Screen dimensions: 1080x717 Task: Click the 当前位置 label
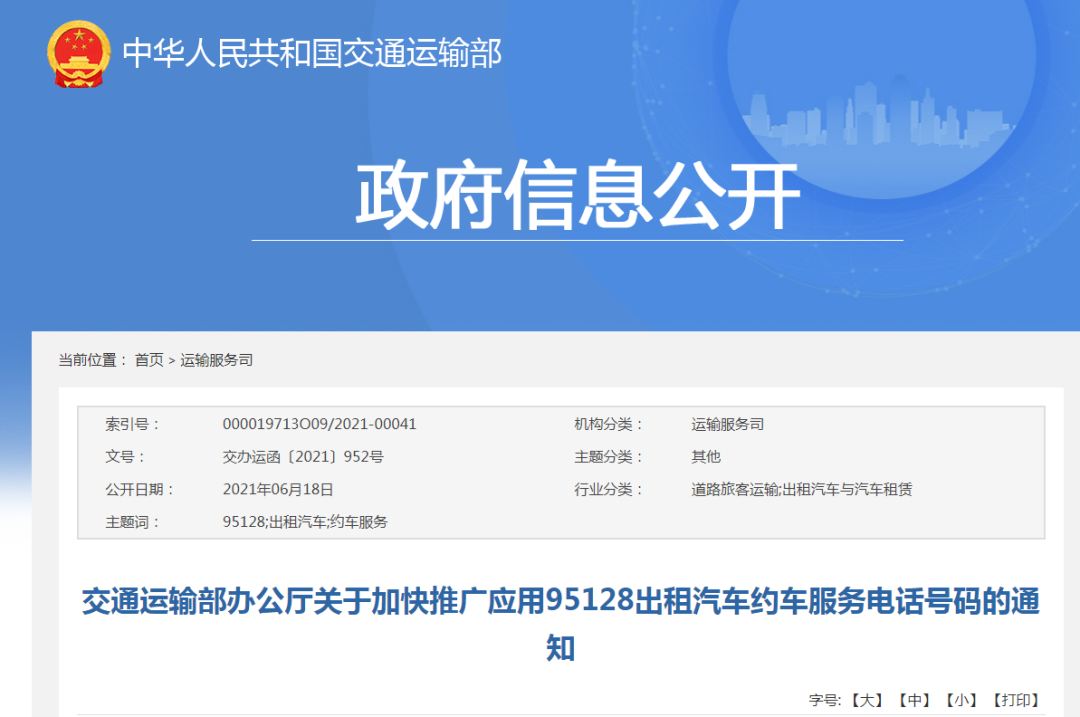(x=93, y=360)
